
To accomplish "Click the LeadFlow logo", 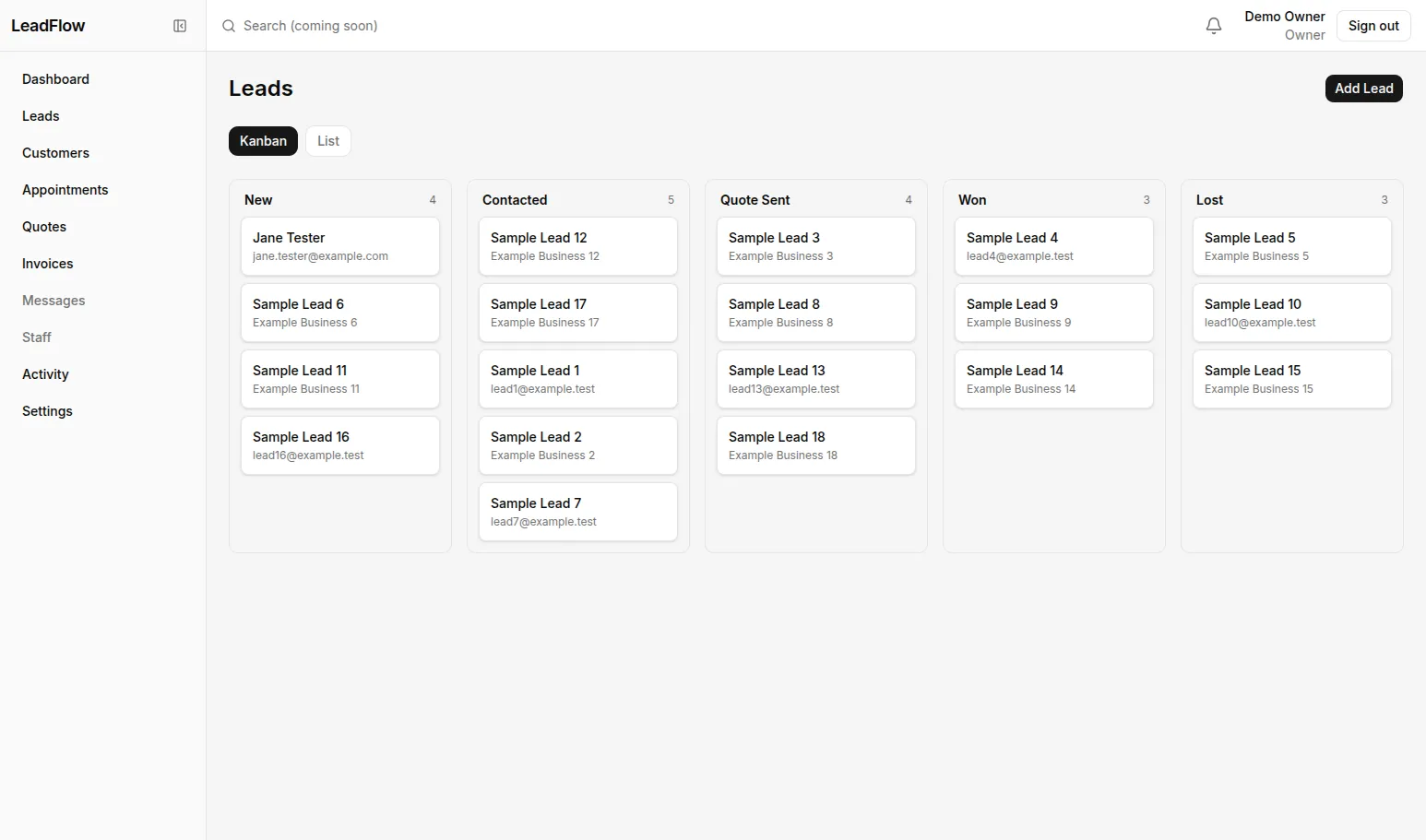I will [48, 26].
